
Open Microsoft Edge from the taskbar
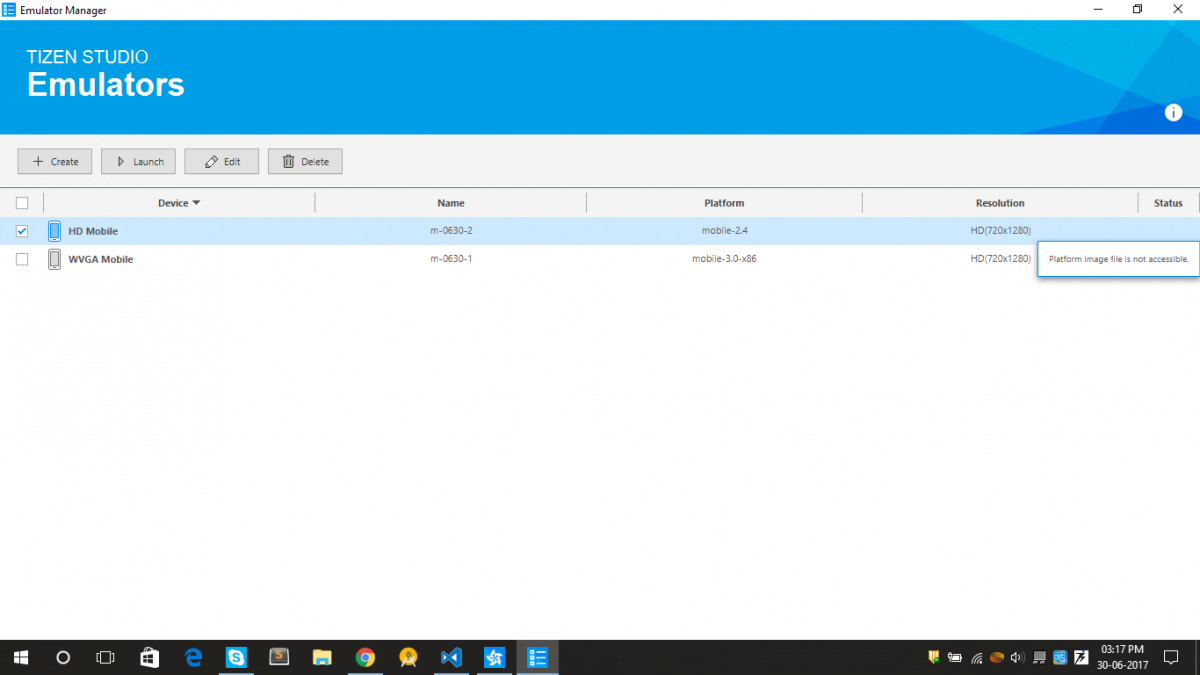click(x=193, y=657)
